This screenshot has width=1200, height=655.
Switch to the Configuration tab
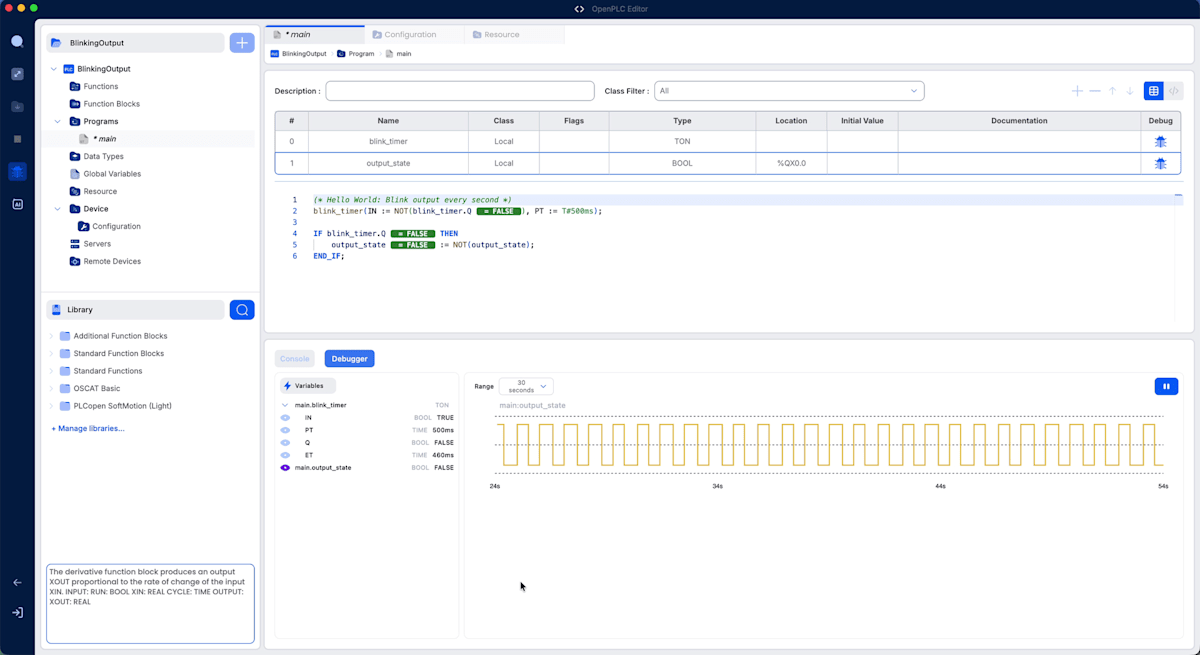click(x=414, y=35)
